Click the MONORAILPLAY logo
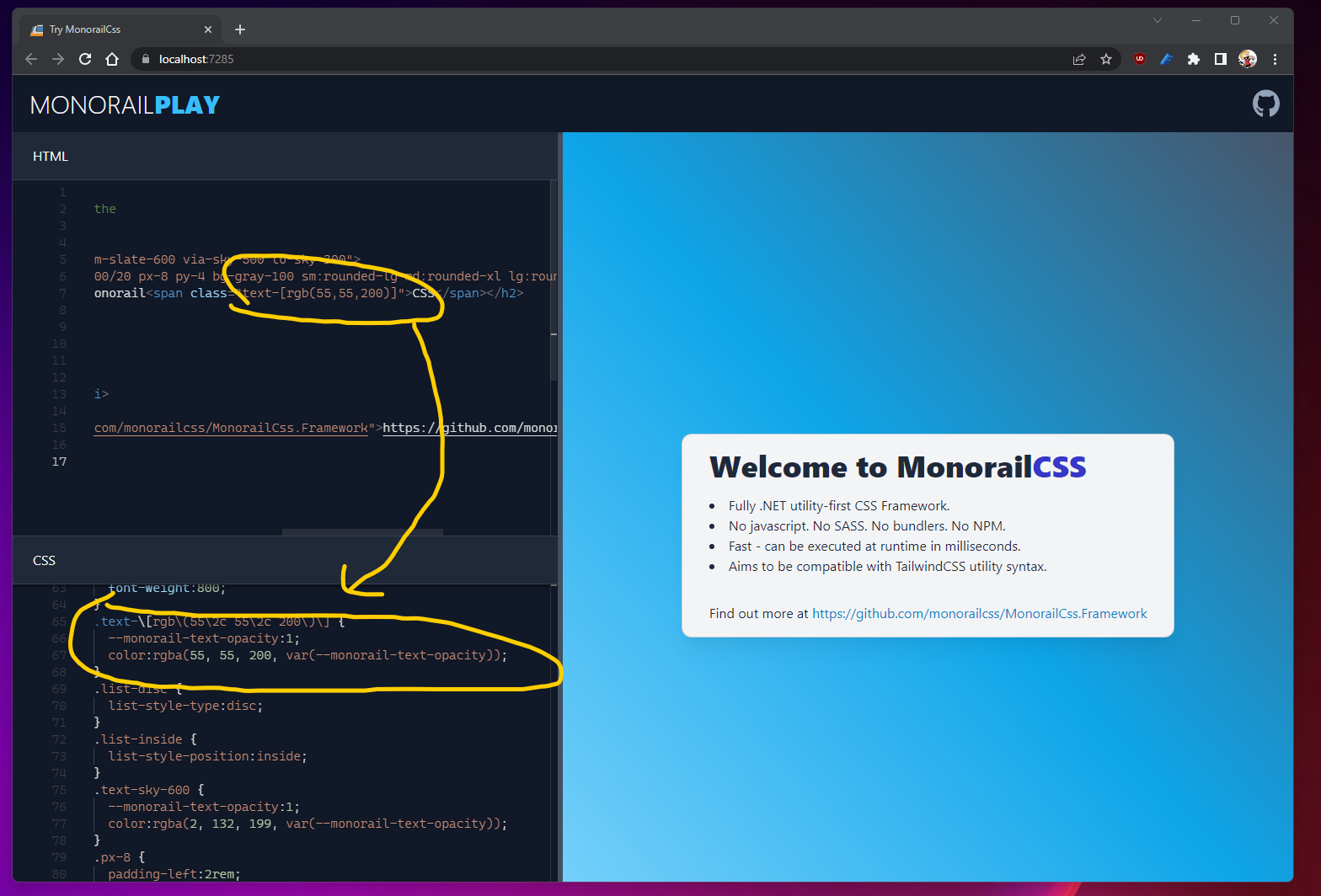1321x896 pixels. (x=125, y=104)
